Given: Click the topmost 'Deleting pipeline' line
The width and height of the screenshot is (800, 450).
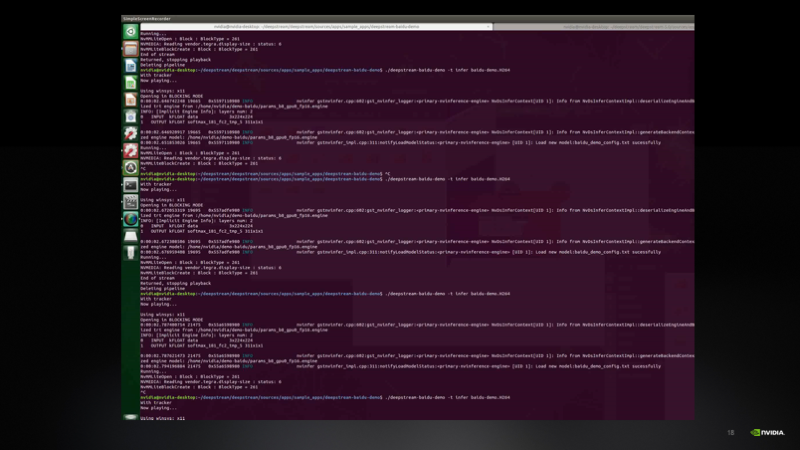Looking at the screenshot, I should tap(163, 65).
